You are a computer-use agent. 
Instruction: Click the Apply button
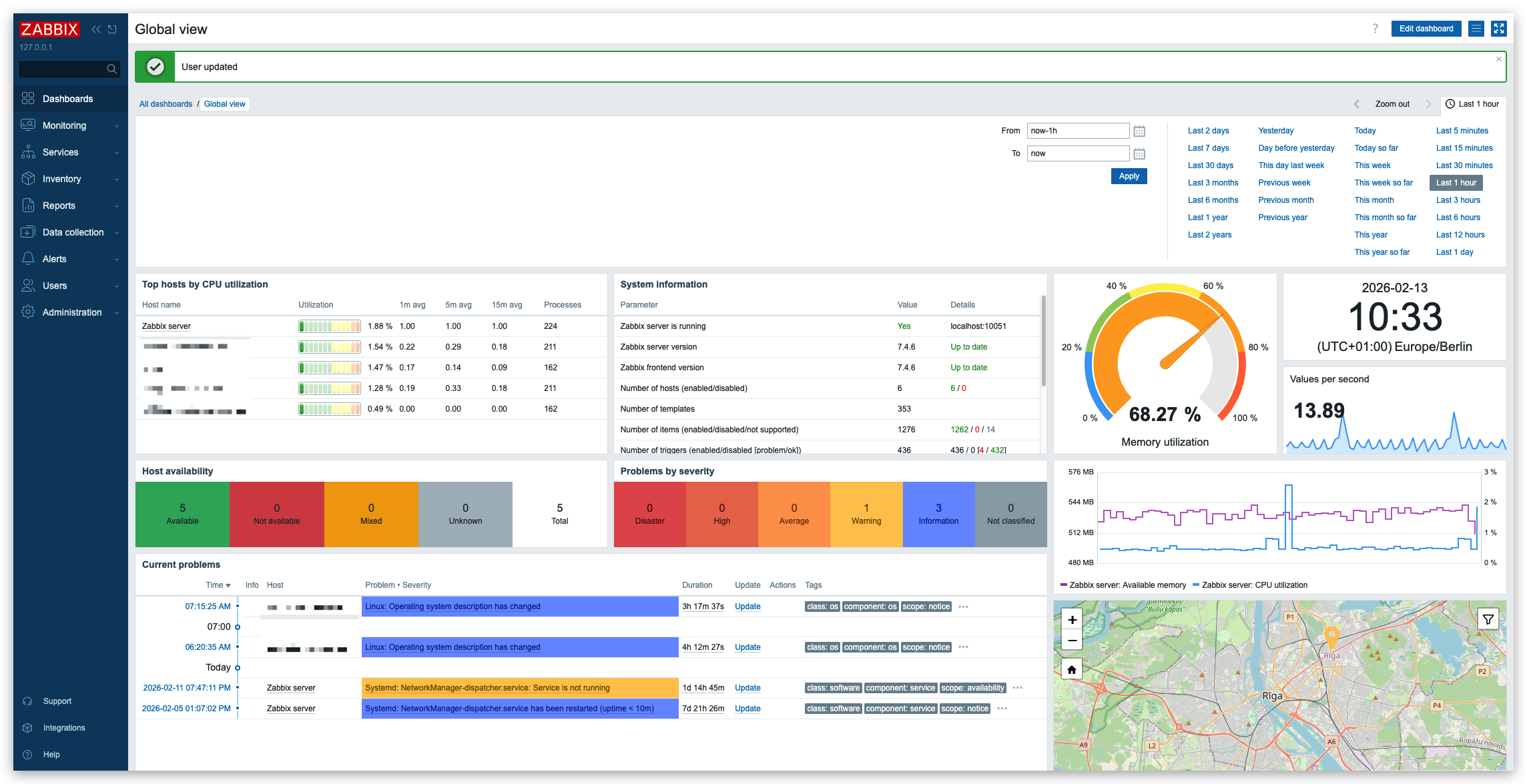(1129, 176)
